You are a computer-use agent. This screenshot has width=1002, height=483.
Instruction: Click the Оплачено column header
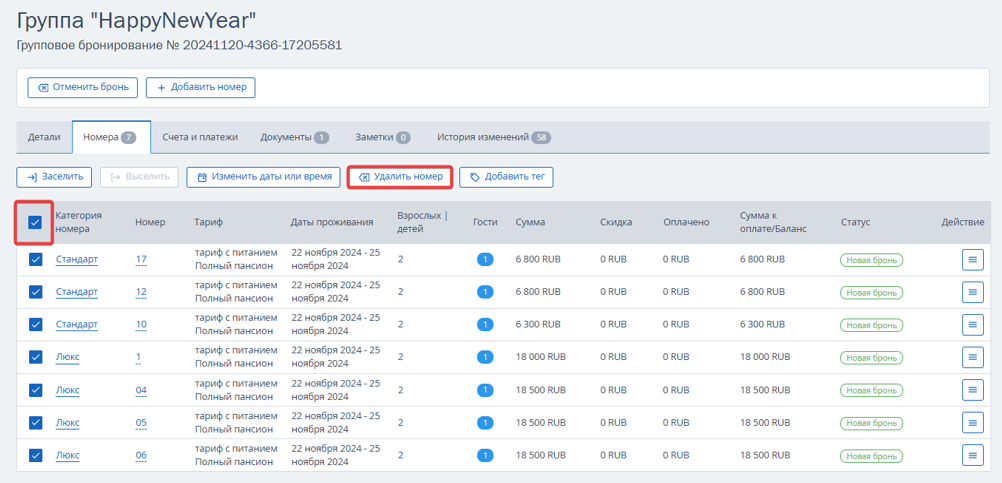686,222
